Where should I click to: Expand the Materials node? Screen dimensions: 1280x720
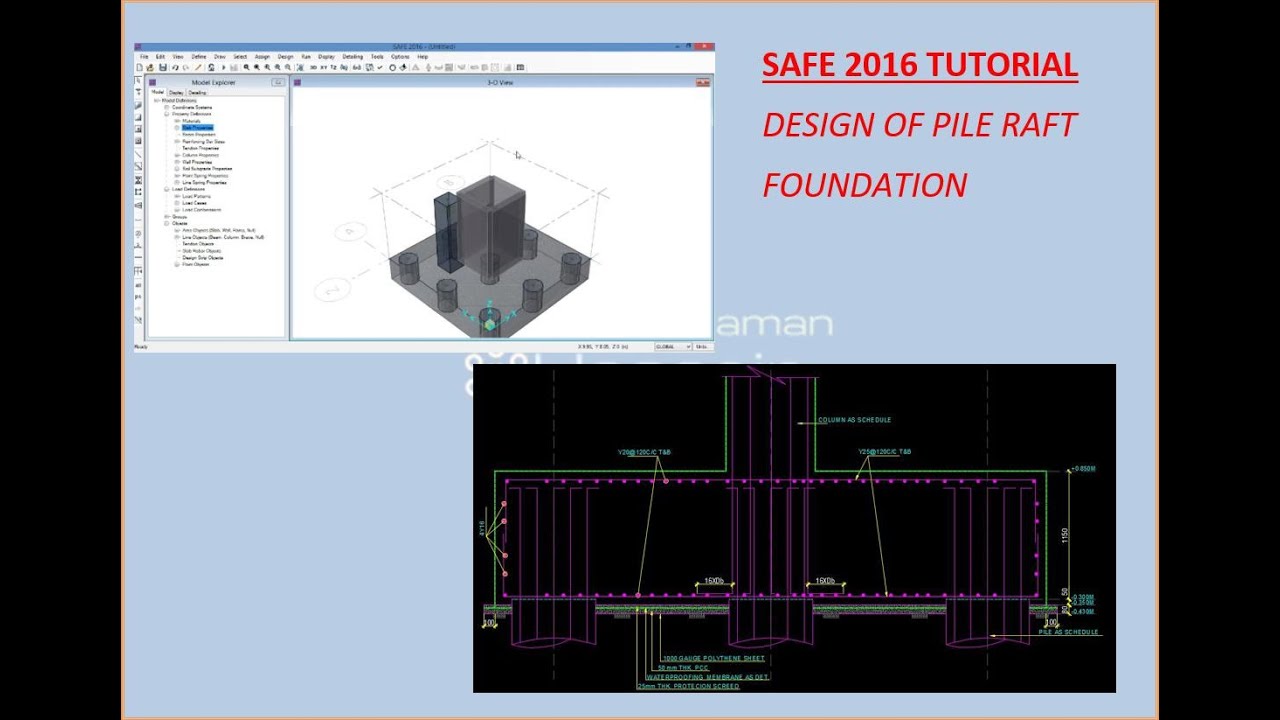177,121
